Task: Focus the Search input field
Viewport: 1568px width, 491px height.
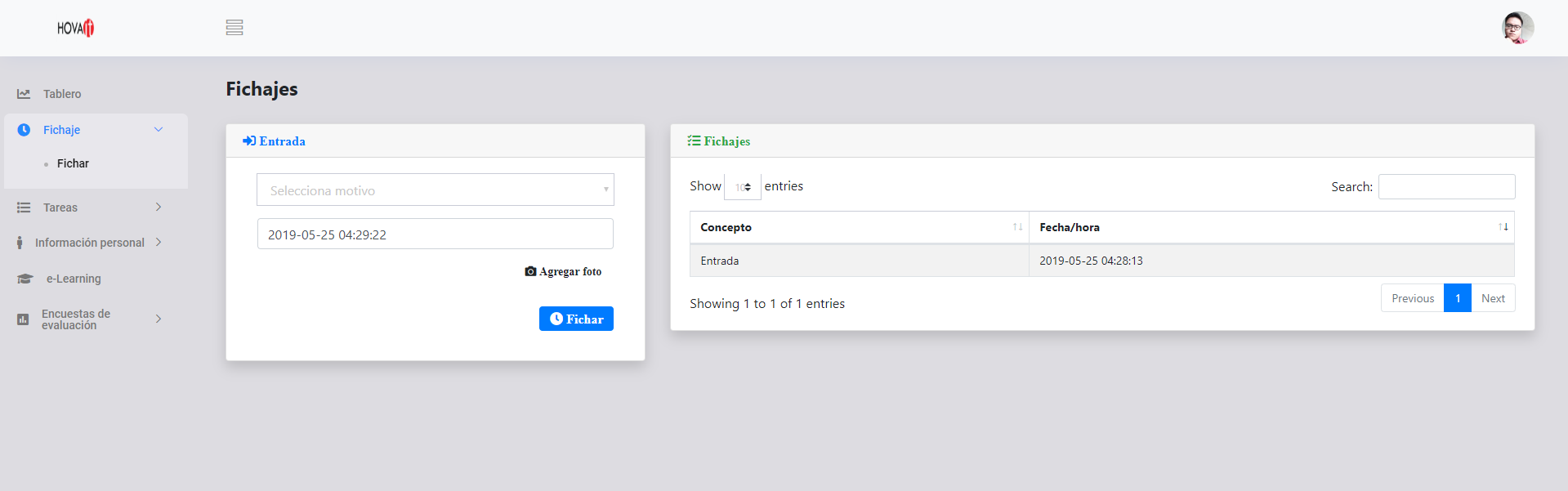Action: [1446, 186]
